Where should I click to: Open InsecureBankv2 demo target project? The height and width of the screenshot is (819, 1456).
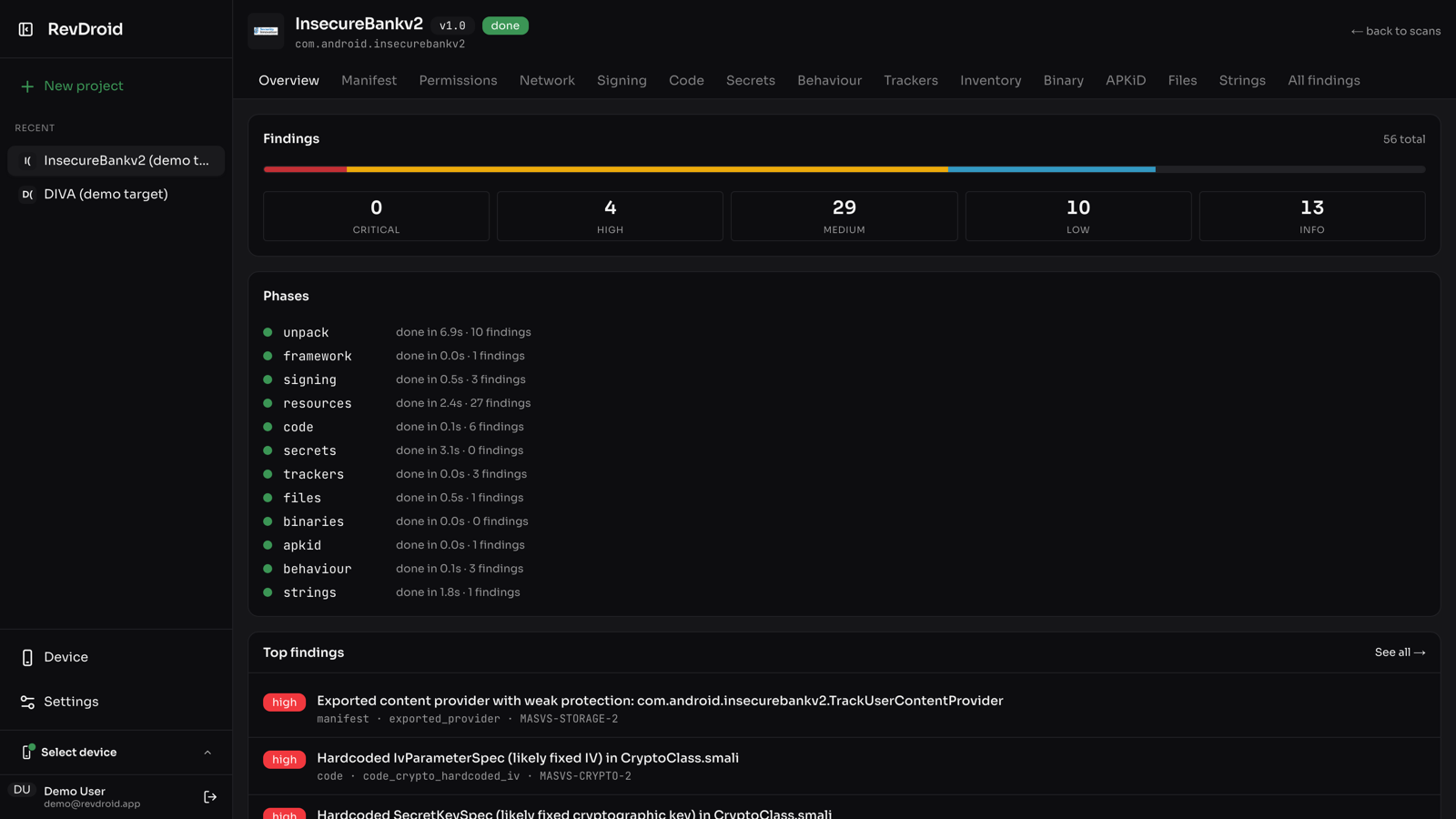(x=116, y=160)
